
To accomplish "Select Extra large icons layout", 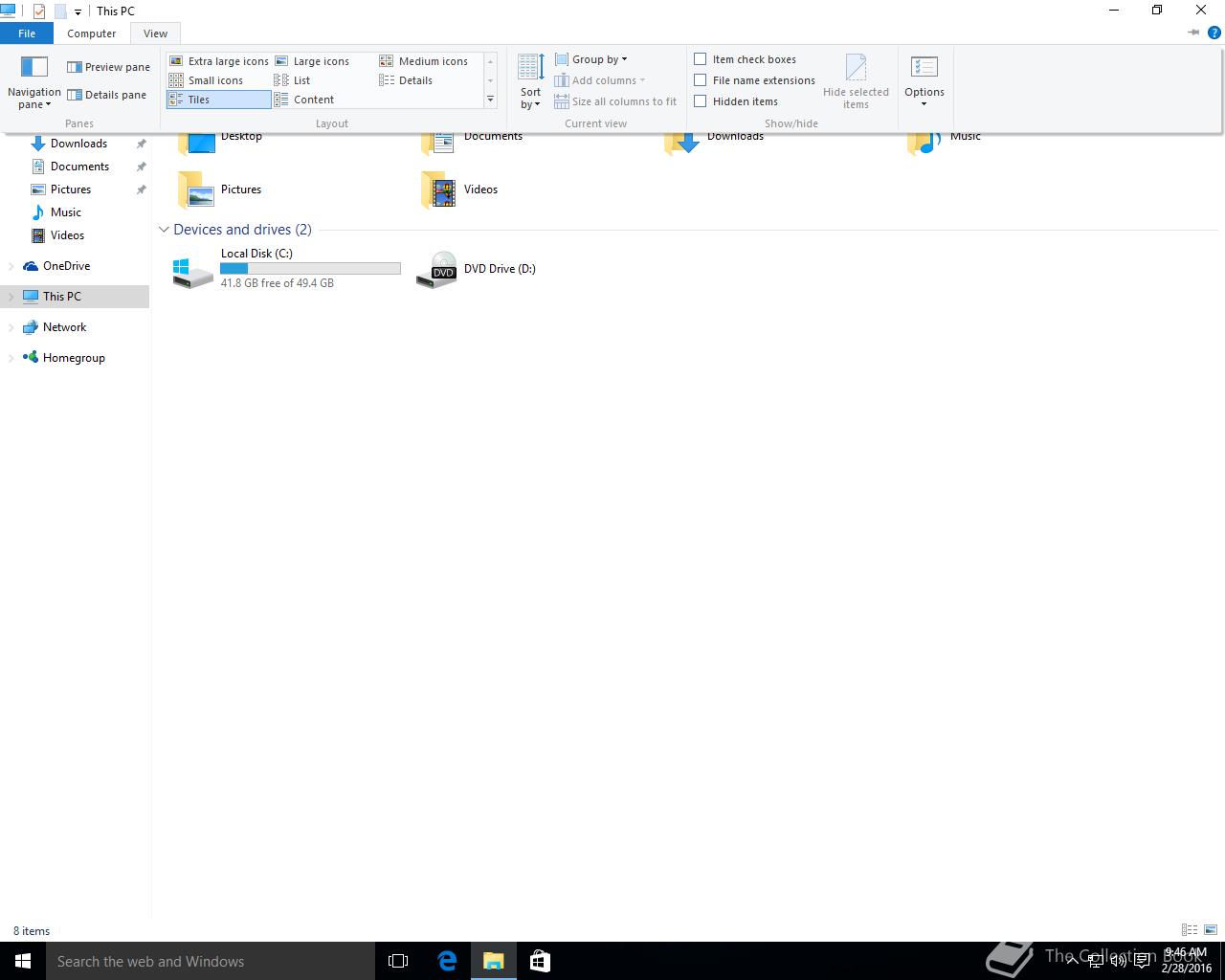I will 219,61.
